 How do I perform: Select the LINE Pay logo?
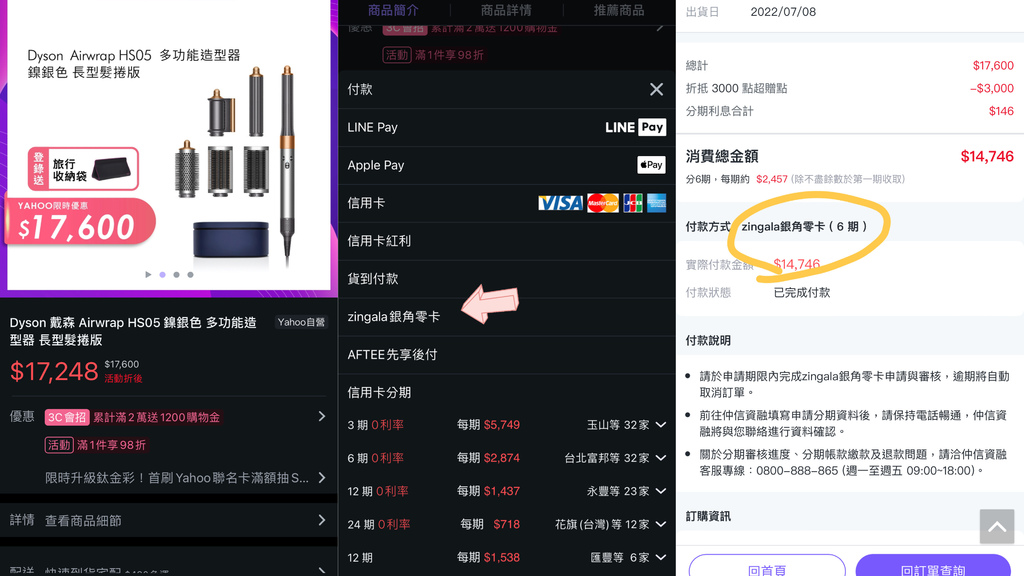[635, 127]
